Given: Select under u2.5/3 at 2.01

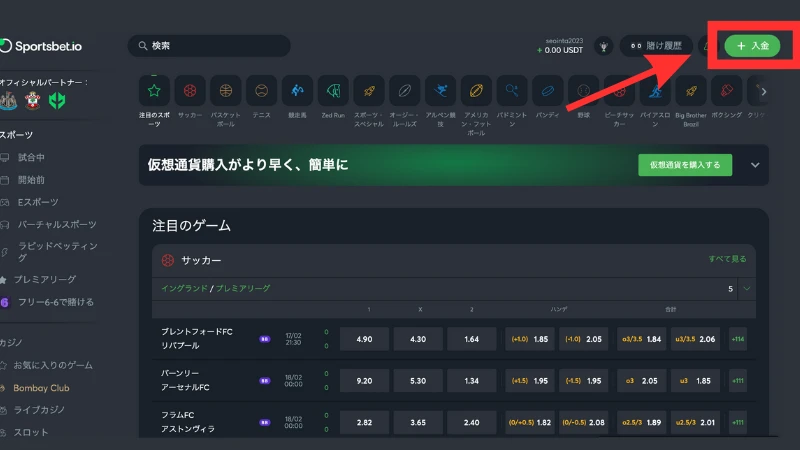Looking at the screenshot, I should coord(695,422).
